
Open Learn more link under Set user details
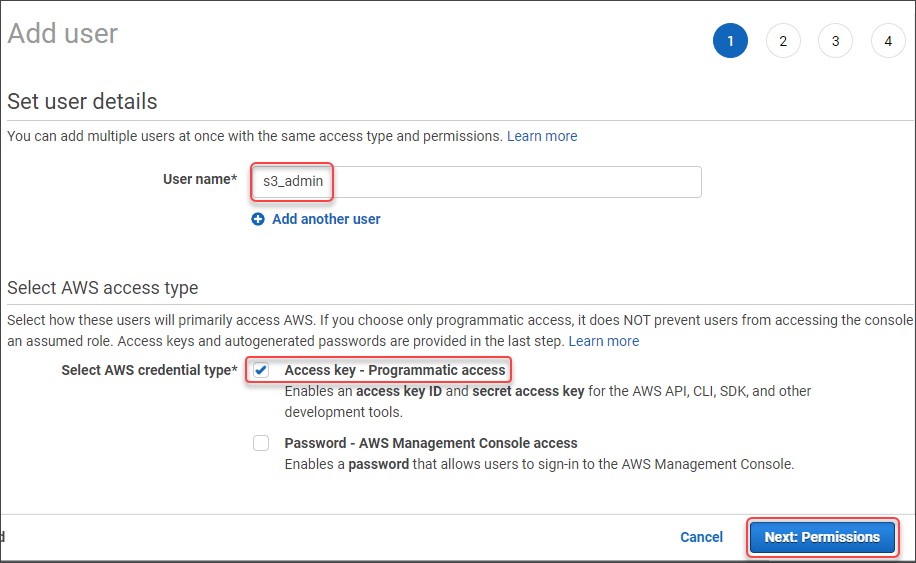click(542, 136)
